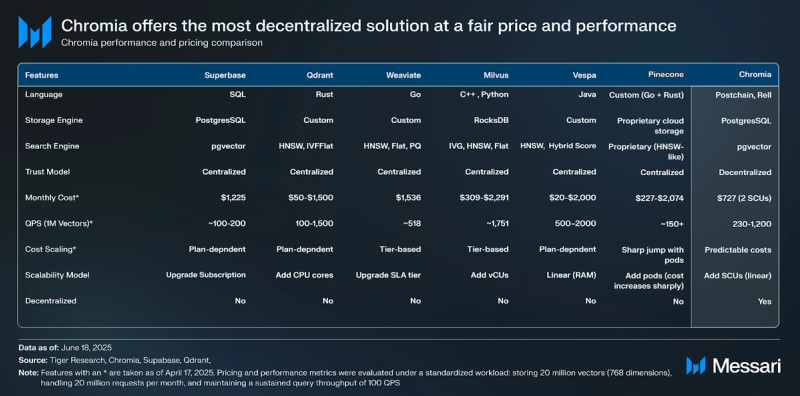Click the Monthly Cost row label
The image size is (800, 396).
[52, 197]
